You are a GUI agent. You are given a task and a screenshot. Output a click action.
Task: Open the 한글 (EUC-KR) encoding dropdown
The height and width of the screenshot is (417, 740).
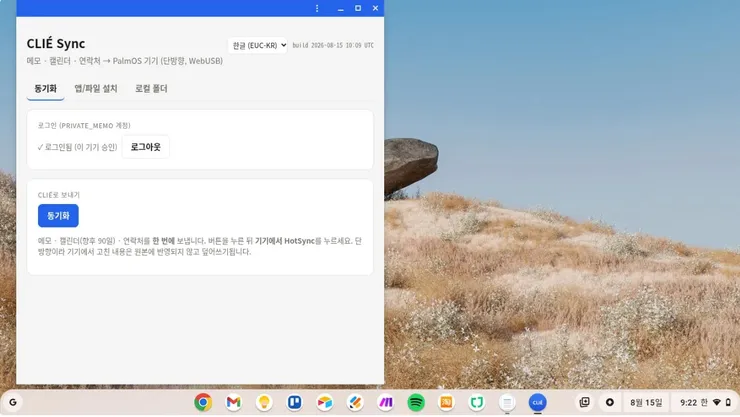point(258,45)
